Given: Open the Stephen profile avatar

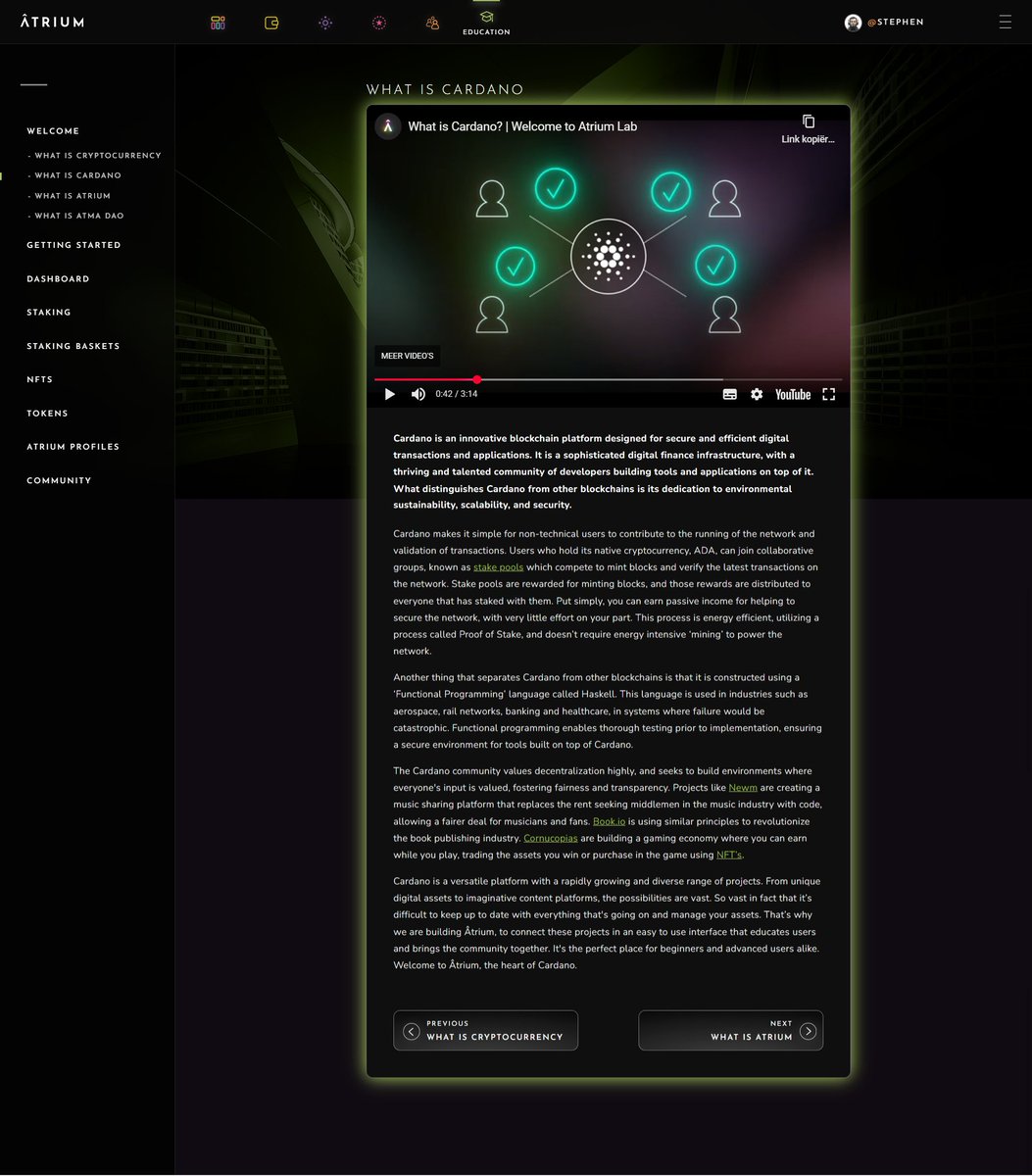Looking at the screenshot, I should [853, 22].
